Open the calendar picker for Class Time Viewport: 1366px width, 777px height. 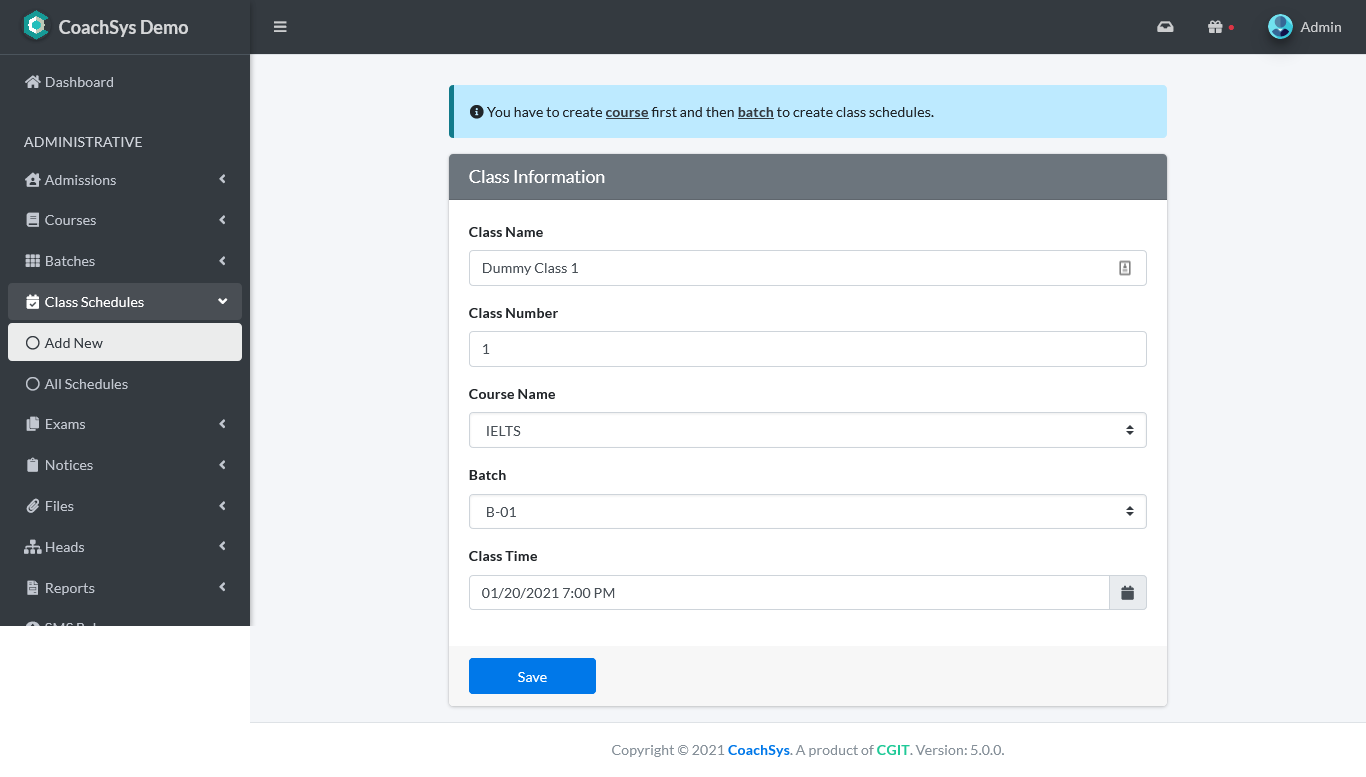tap(1127, 593)
